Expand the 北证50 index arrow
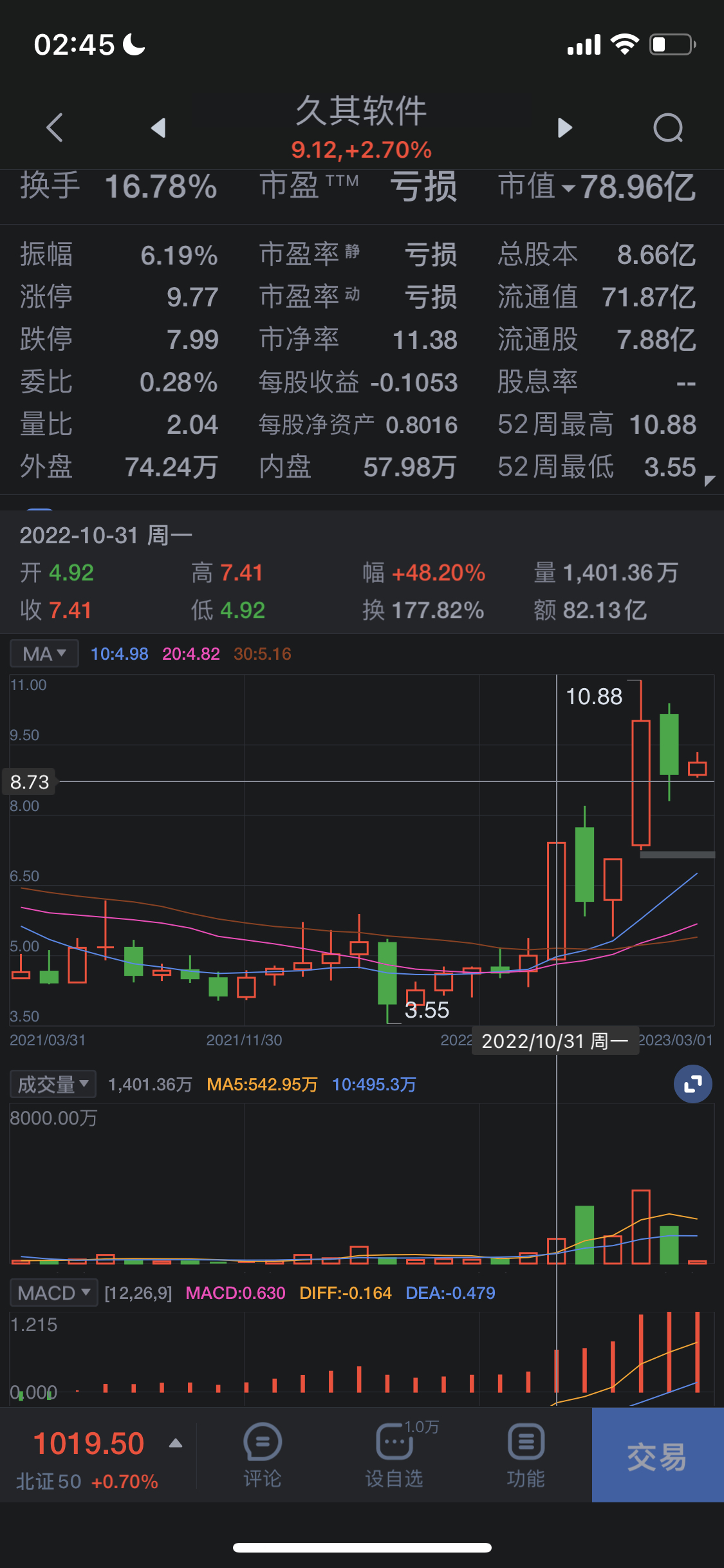 pos(175,1443)
